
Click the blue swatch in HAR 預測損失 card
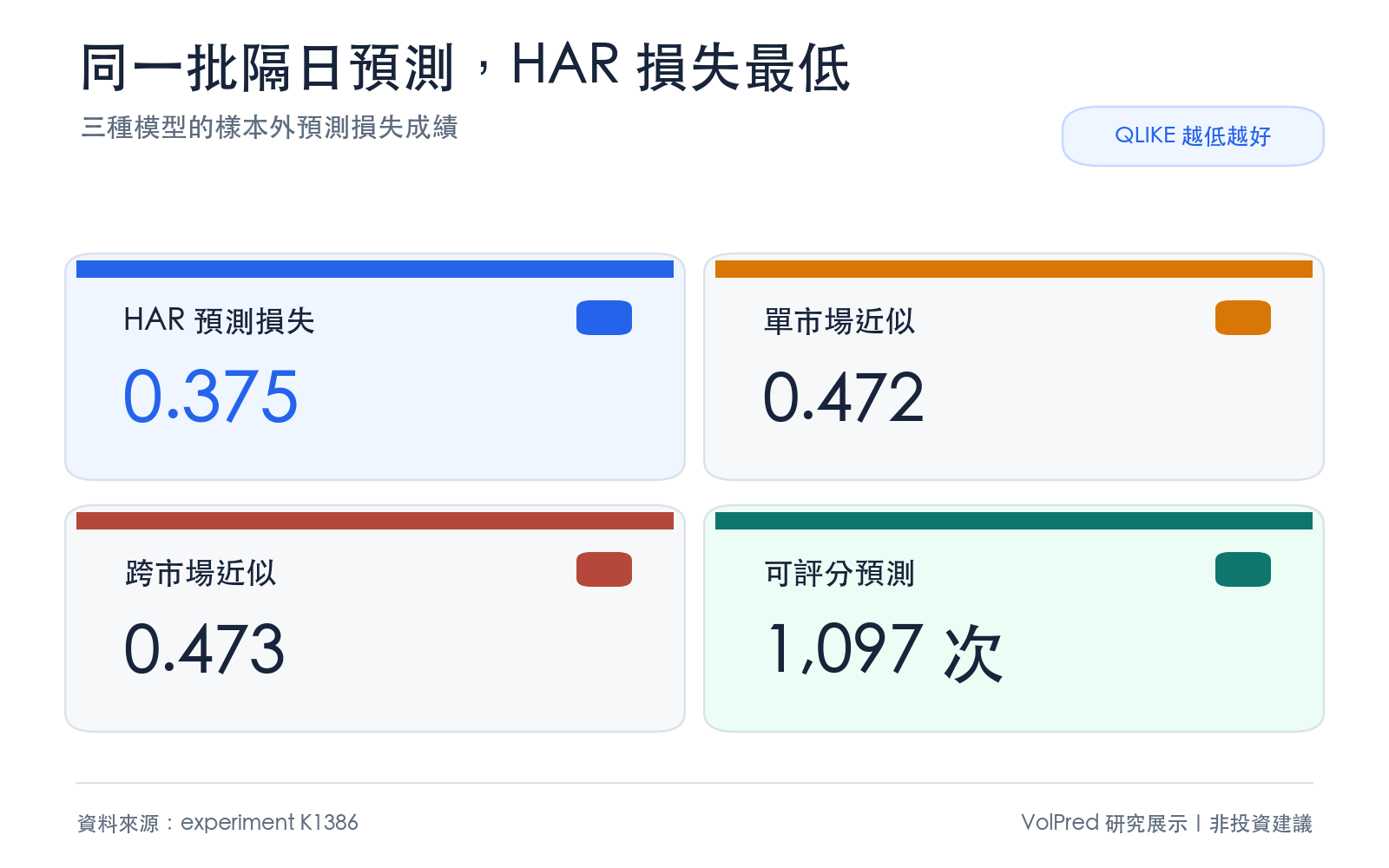pos(604,318)
